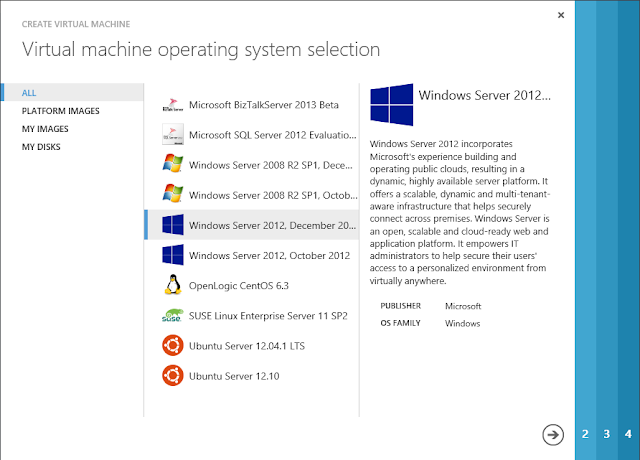Jump to wizard step 2
The height and width of the screenshot is (460, 640).
tap(585, 434)
